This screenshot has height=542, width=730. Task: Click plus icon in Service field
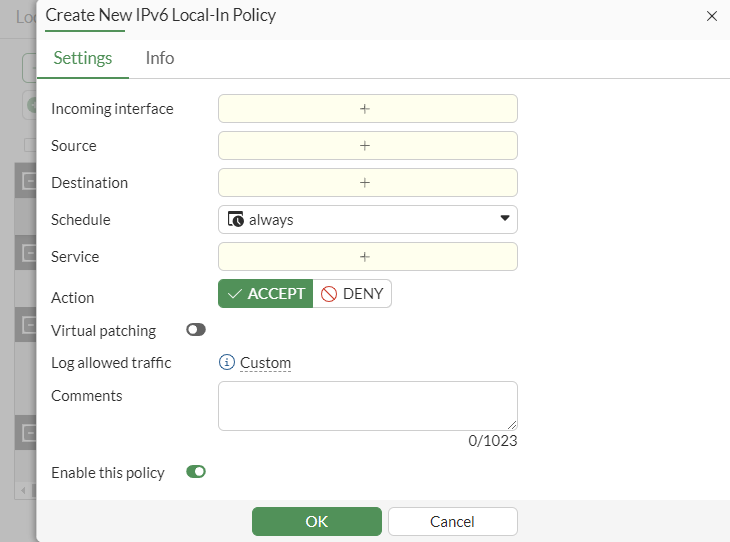pos(365,257)
